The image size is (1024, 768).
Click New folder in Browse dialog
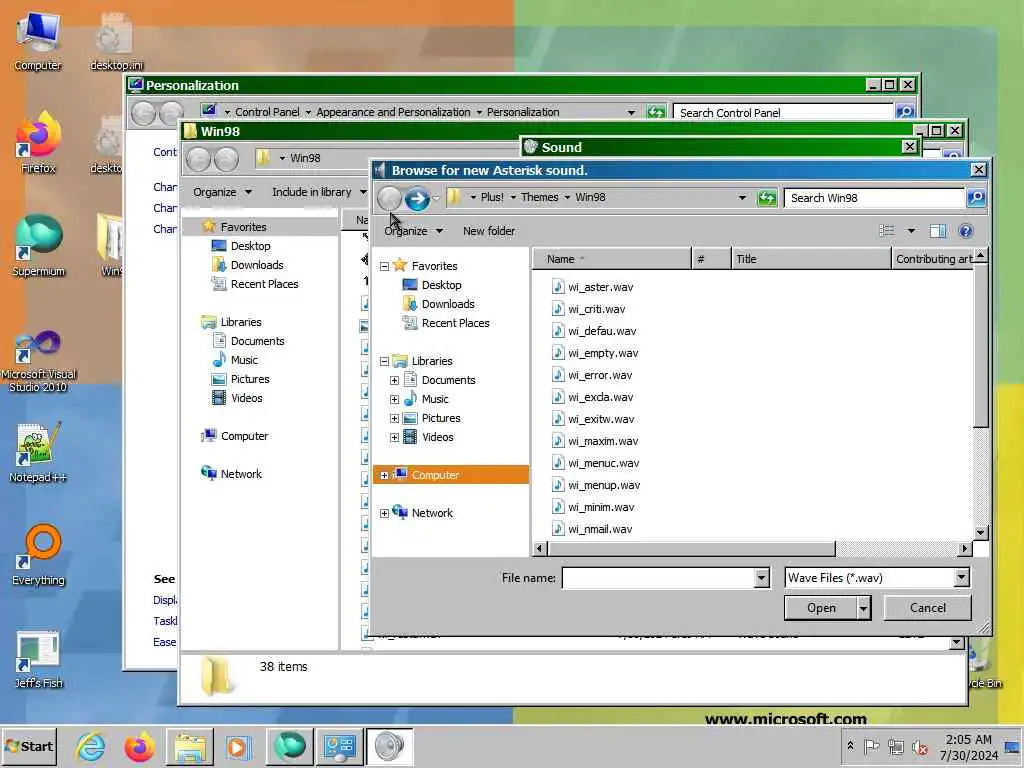(x=488, y=231)
